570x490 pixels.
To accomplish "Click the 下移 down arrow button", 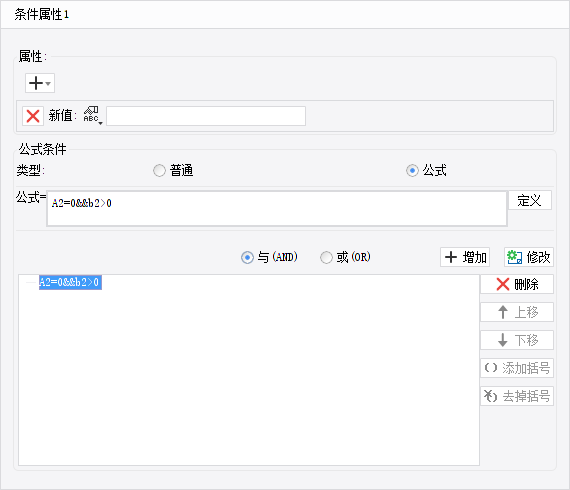I will tap(517, 340).
